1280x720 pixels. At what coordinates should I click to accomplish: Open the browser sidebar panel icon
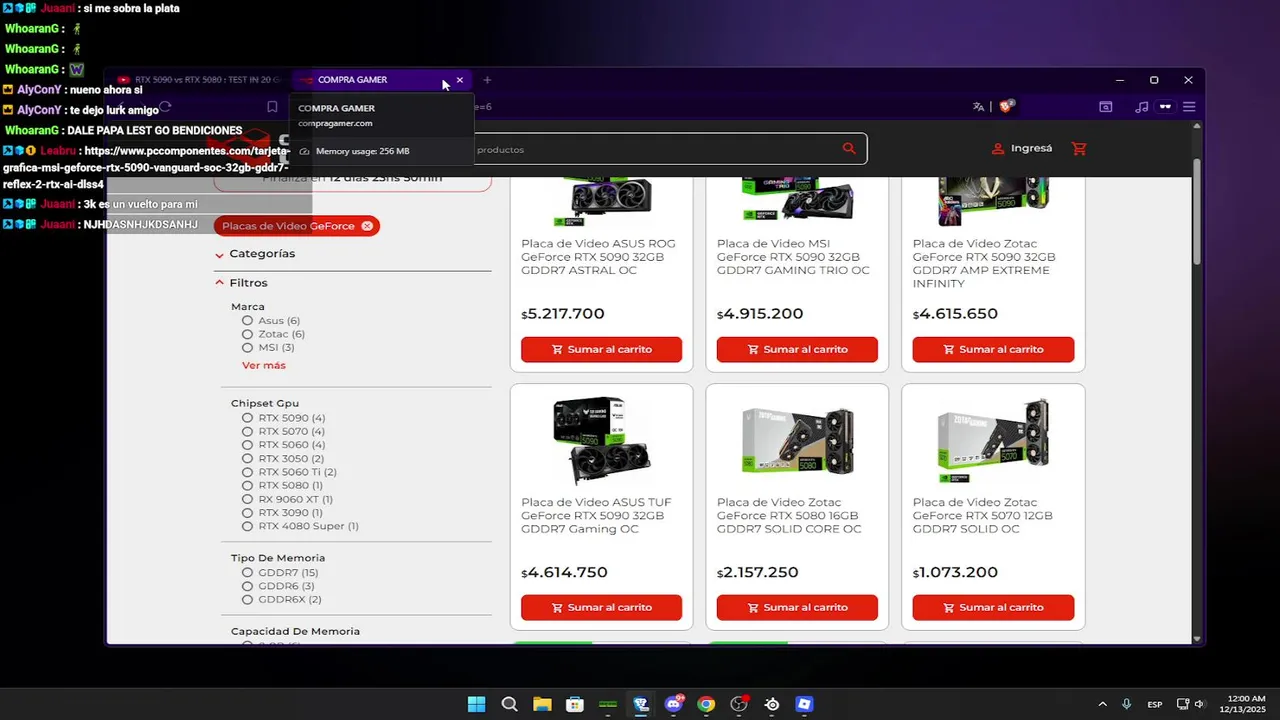point(1105,106)
